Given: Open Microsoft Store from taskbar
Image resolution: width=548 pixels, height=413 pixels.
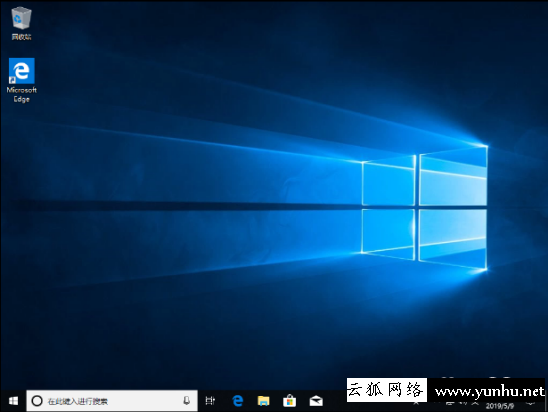Looking at the screenshot, I should coord(289,401).
